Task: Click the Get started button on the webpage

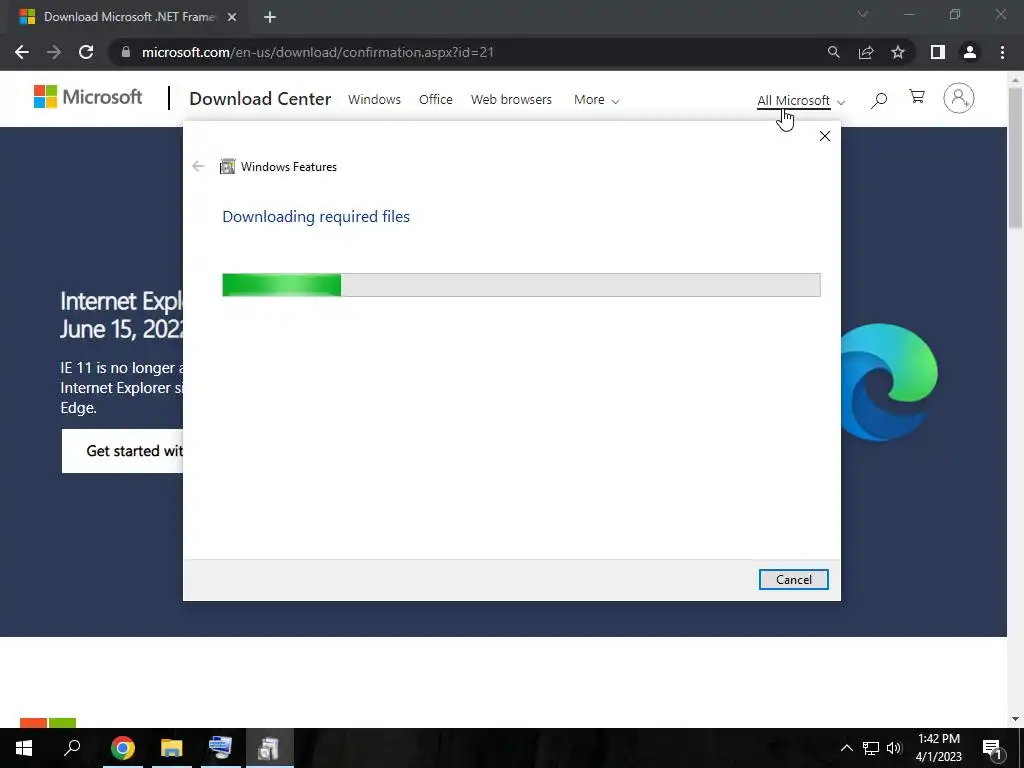Action: (123, 451)
